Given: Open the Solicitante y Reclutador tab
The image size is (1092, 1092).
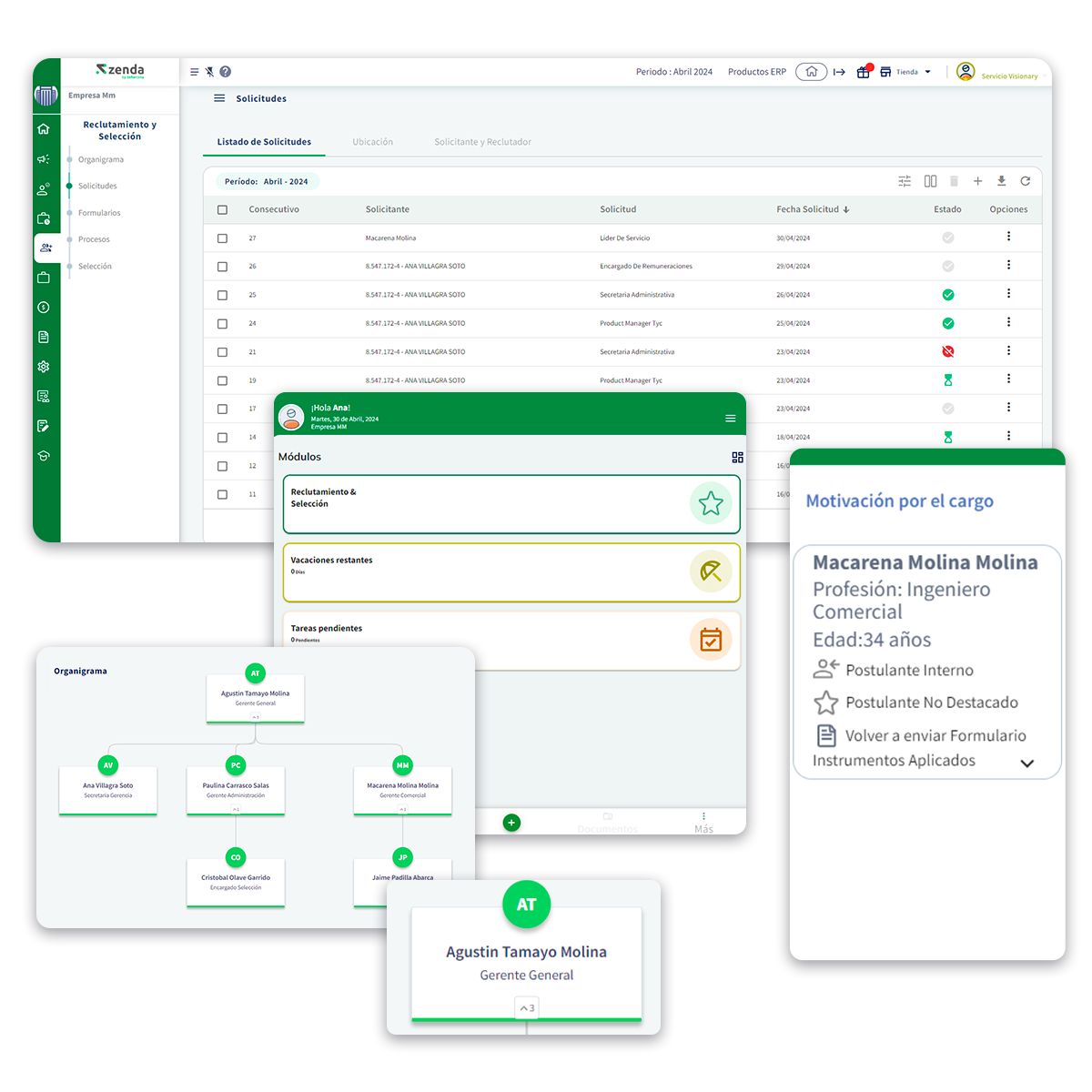Looking at the screenshot, I should [482, 142].
